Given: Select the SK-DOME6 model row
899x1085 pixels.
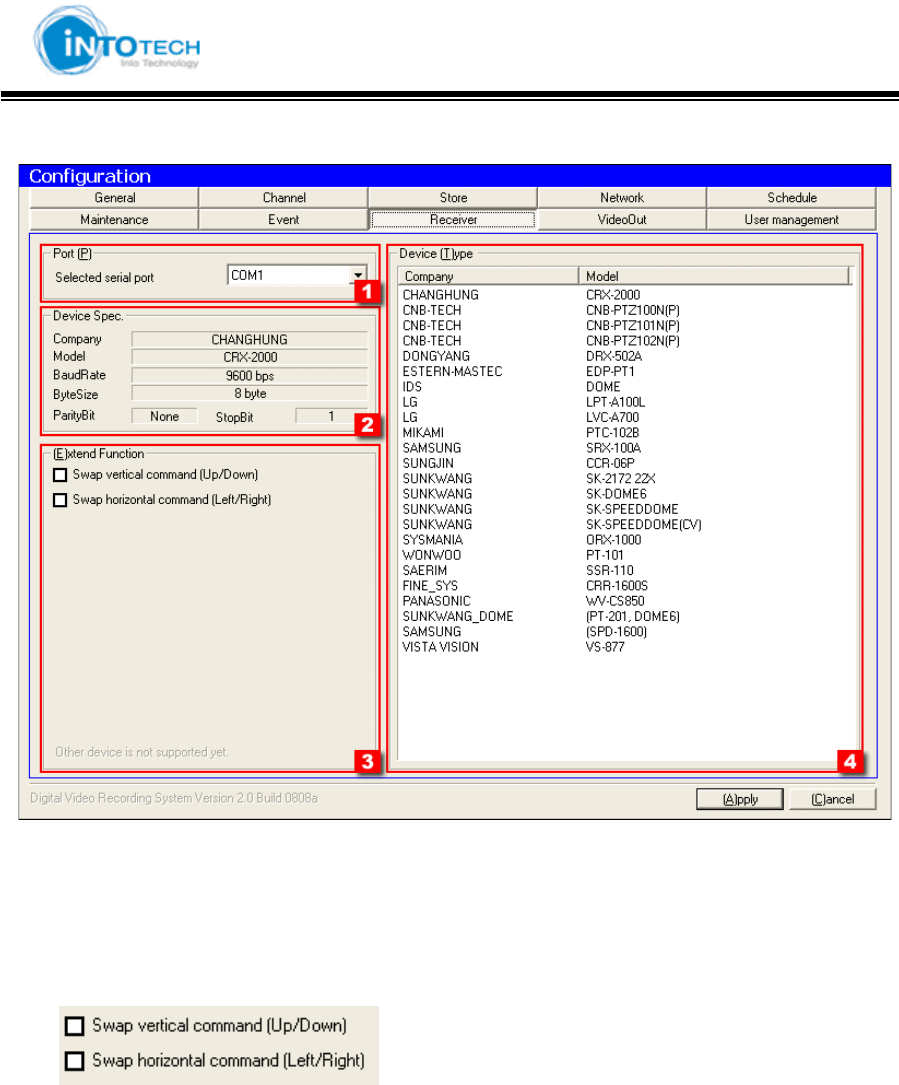Looking at the screenshot, I should (626, 493).
